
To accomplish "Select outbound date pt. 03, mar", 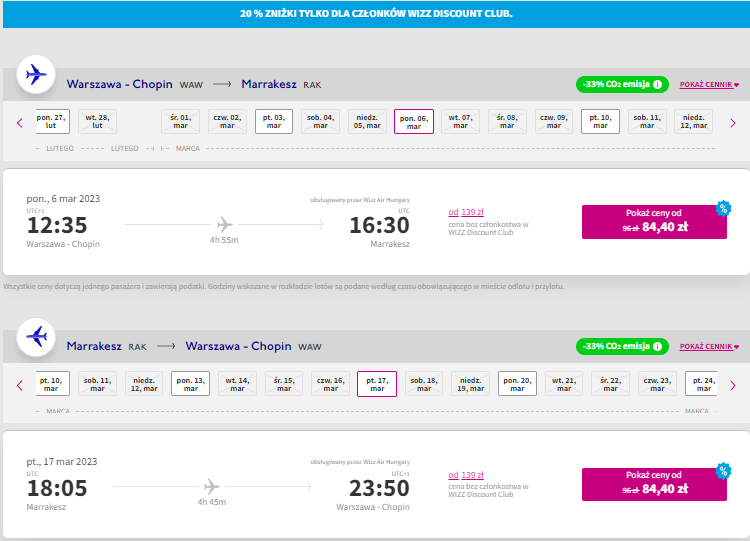I will [x=274, y=121].
